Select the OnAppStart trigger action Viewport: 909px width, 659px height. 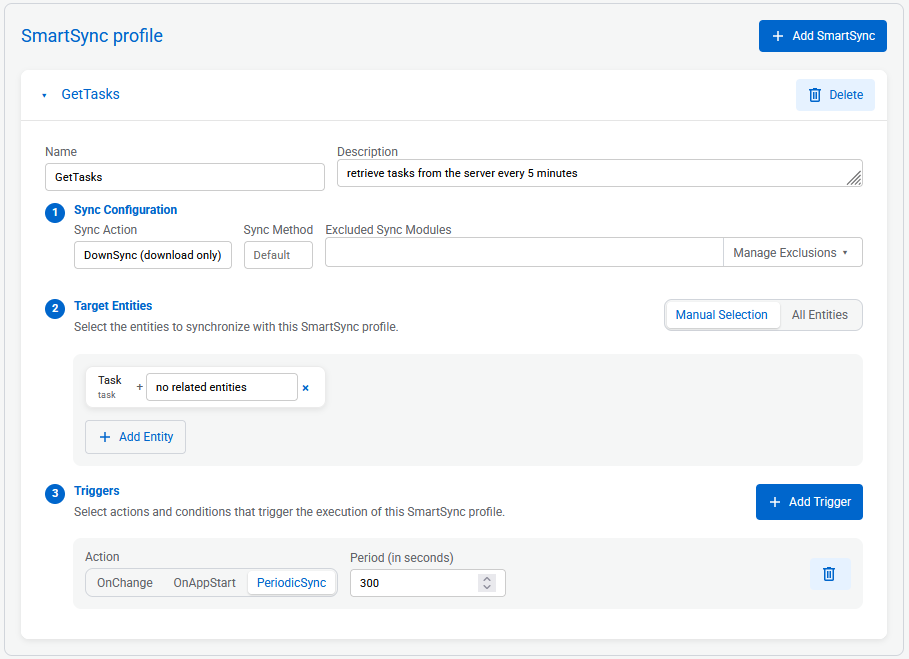pyautogui.click(x=205, y=582)
